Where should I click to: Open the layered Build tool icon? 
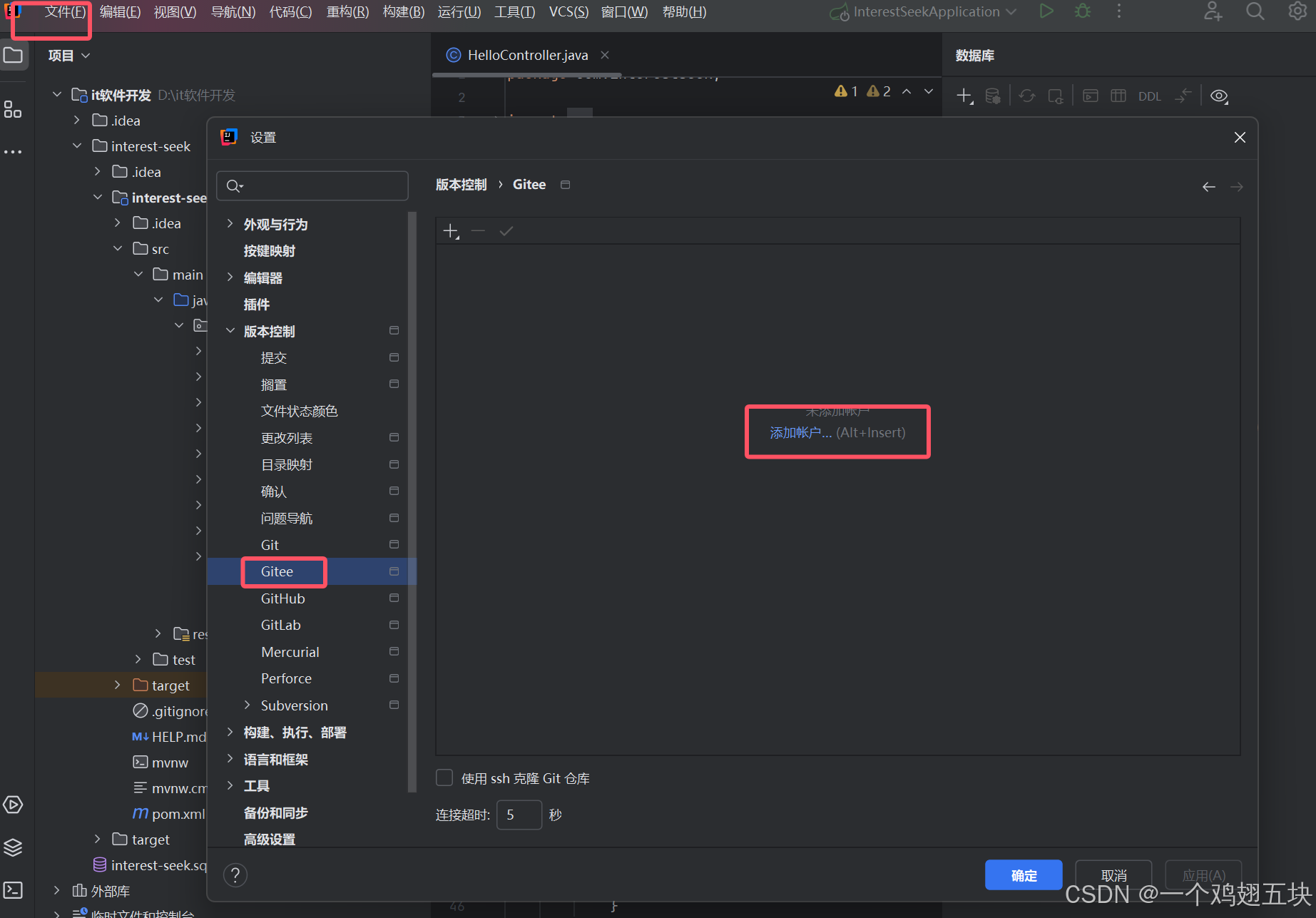point(13,847)
